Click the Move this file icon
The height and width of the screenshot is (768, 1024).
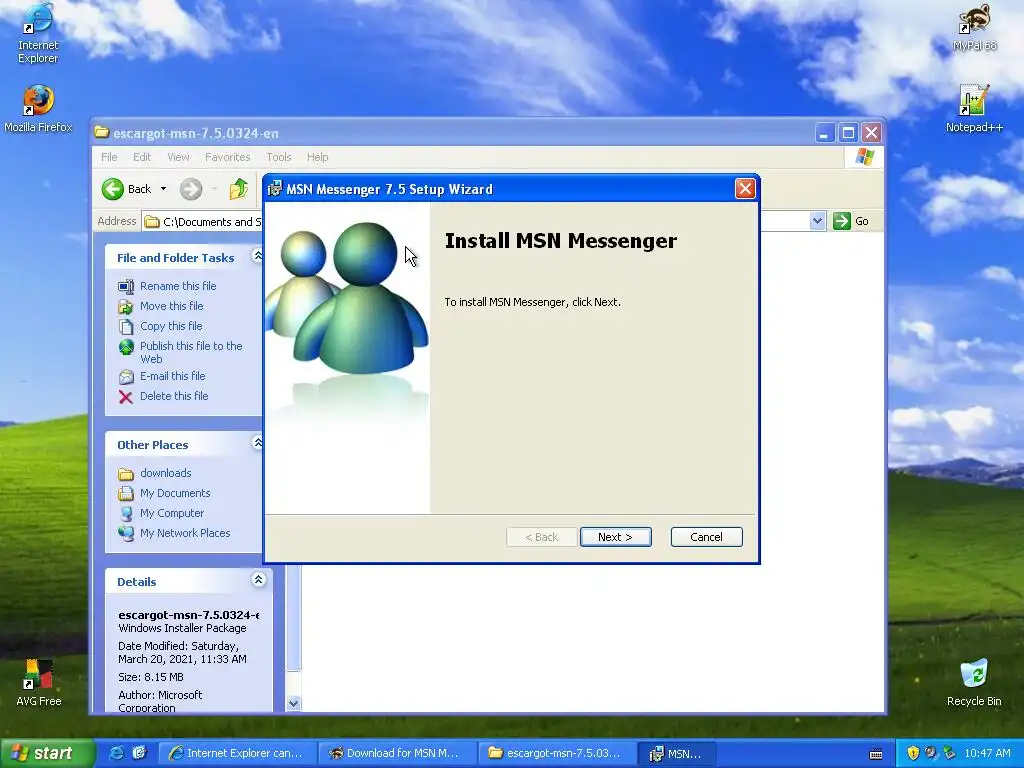click(x=126, y=306)
